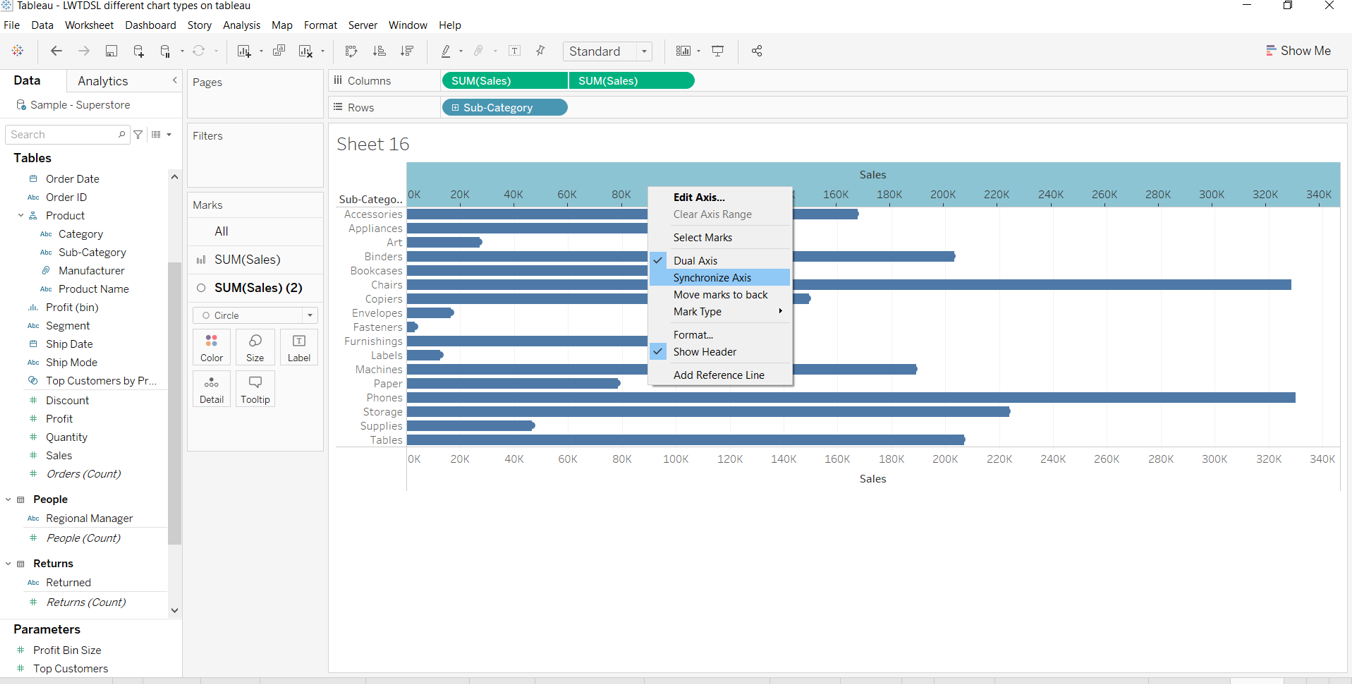
Task: Click the Search field in Data pane
Action: (62, 134)
